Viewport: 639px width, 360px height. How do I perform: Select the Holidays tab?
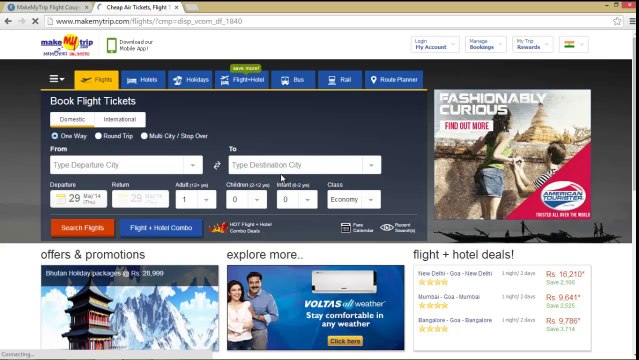point(190,80)
